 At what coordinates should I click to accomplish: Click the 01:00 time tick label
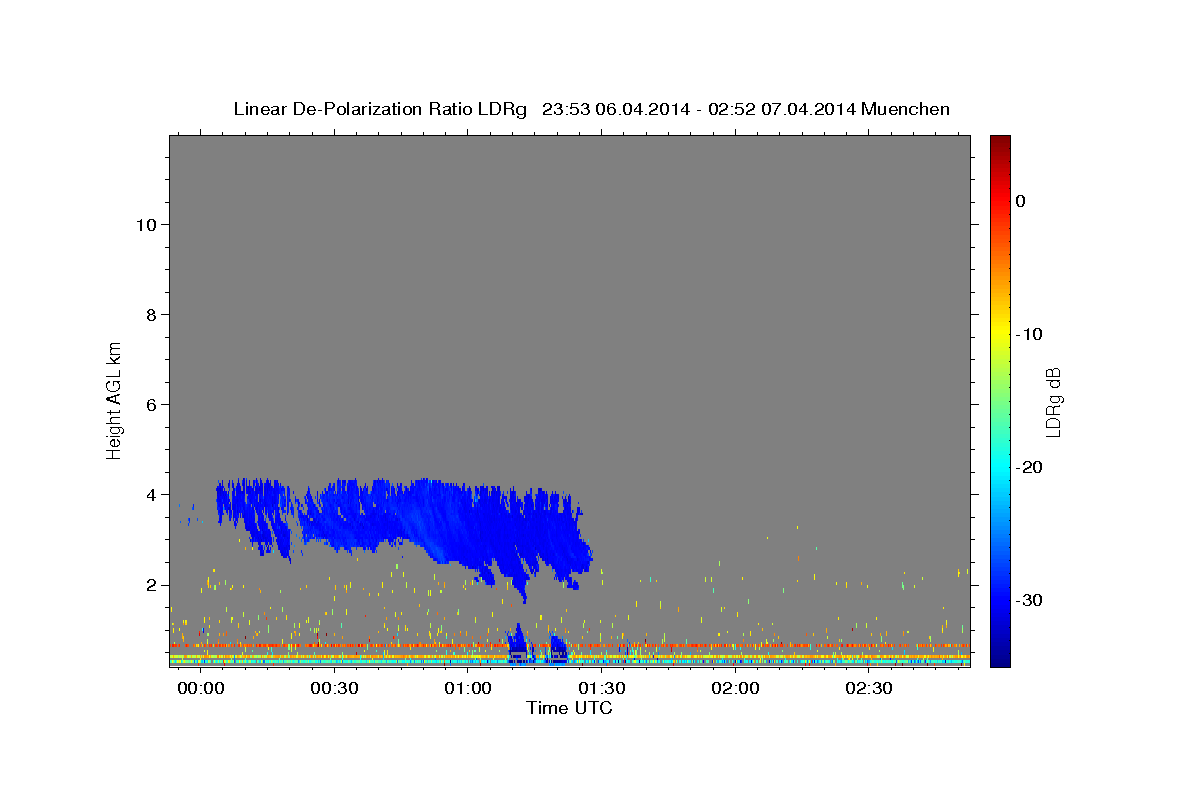tap(468, 689)
